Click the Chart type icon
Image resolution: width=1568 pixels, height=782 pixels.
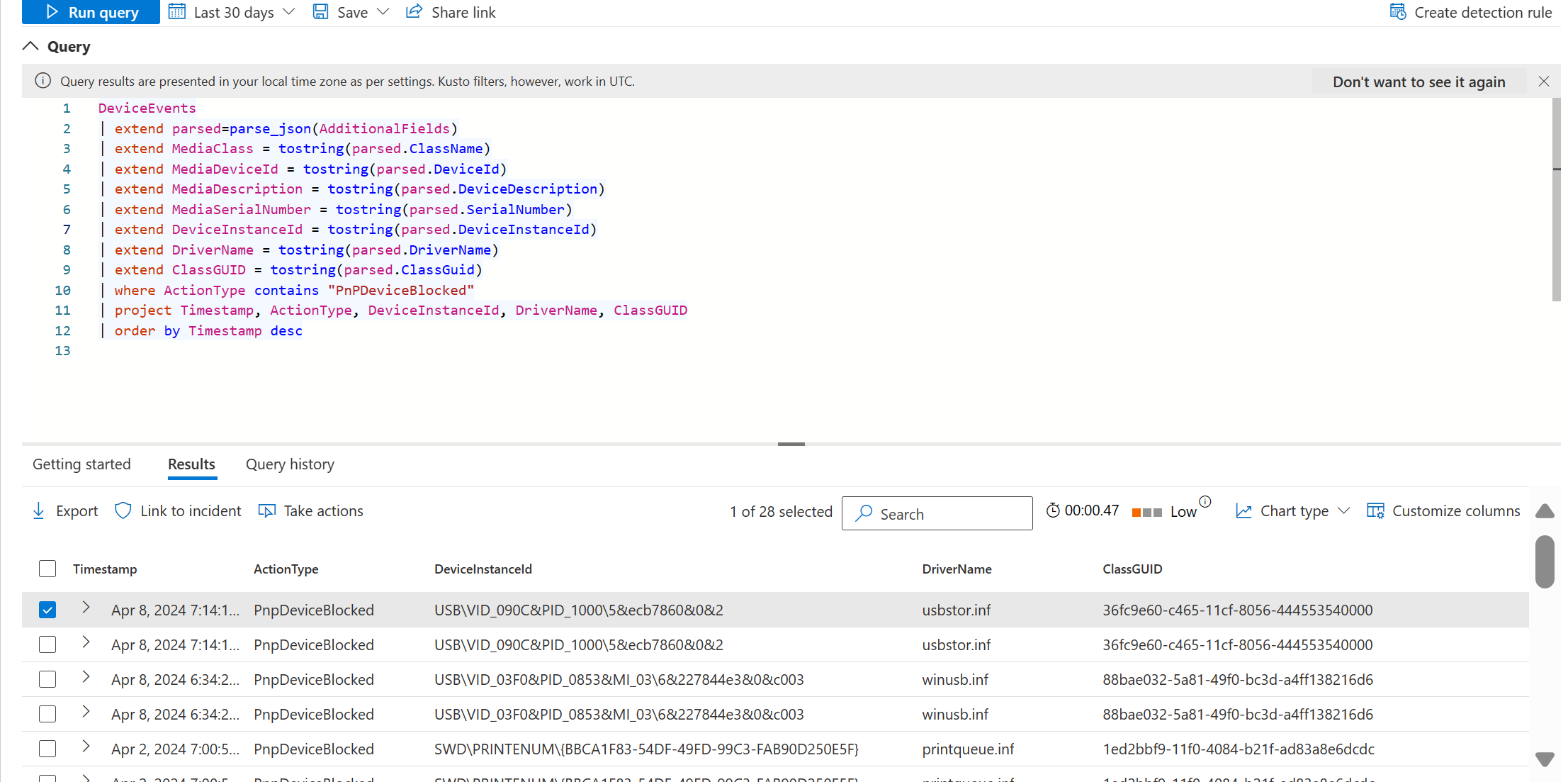1244,511
